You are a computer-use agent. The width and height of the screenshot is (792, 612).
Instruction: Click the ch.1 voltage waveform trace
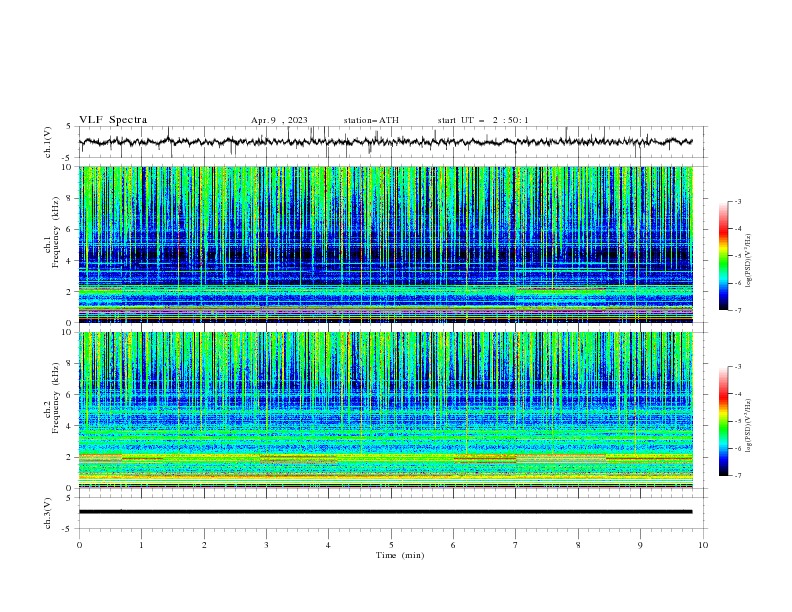tap(385, 142)
